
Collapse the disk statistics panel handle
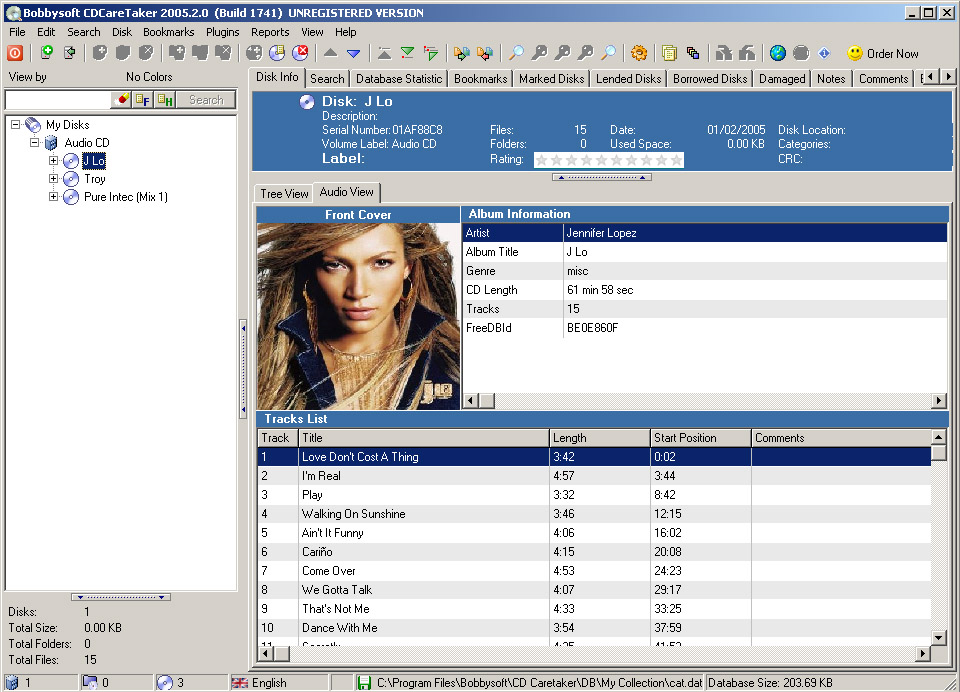[x=121, y=597]
